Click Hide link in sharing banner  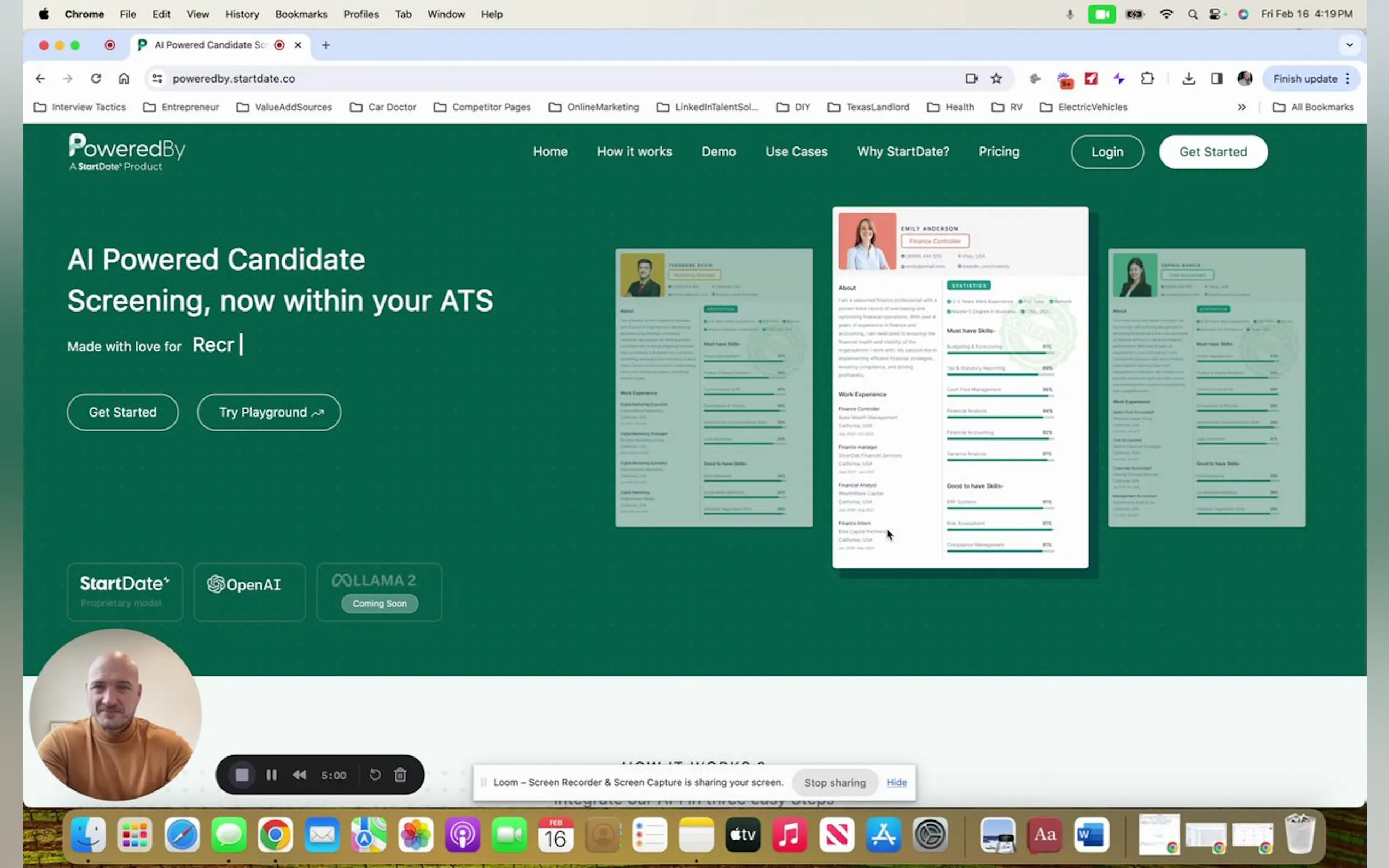(x=896, y=783)
